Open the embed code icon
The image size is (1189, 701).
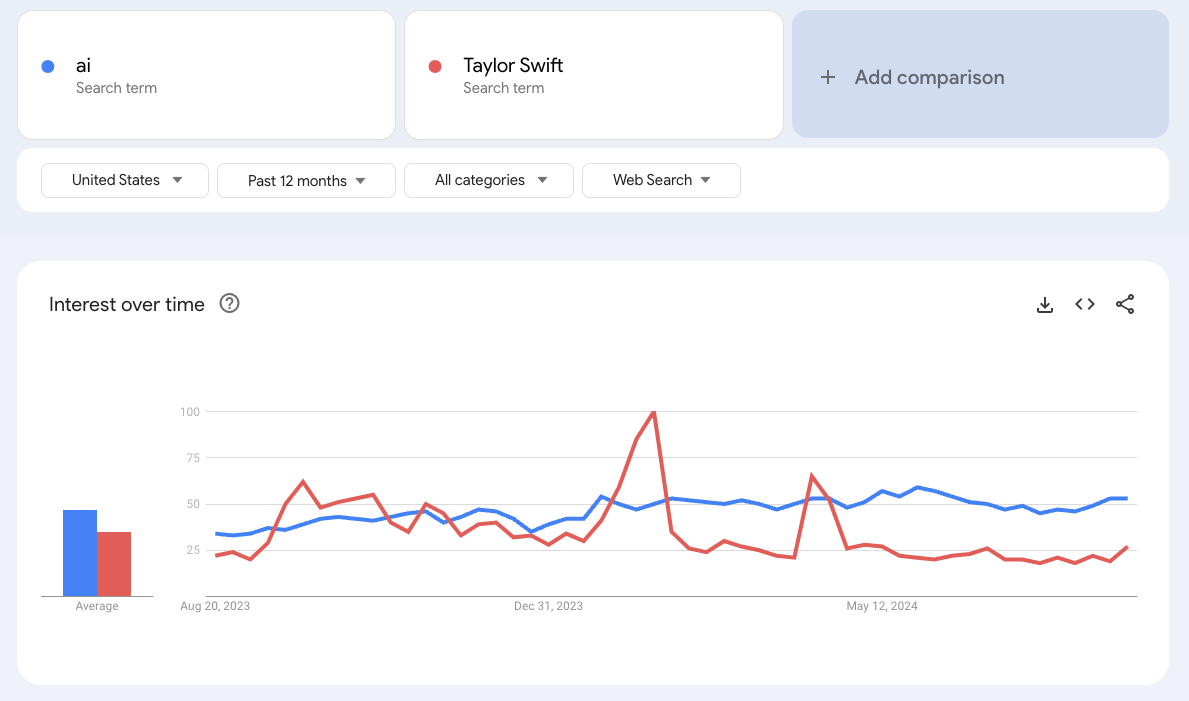coord(1085,305)
